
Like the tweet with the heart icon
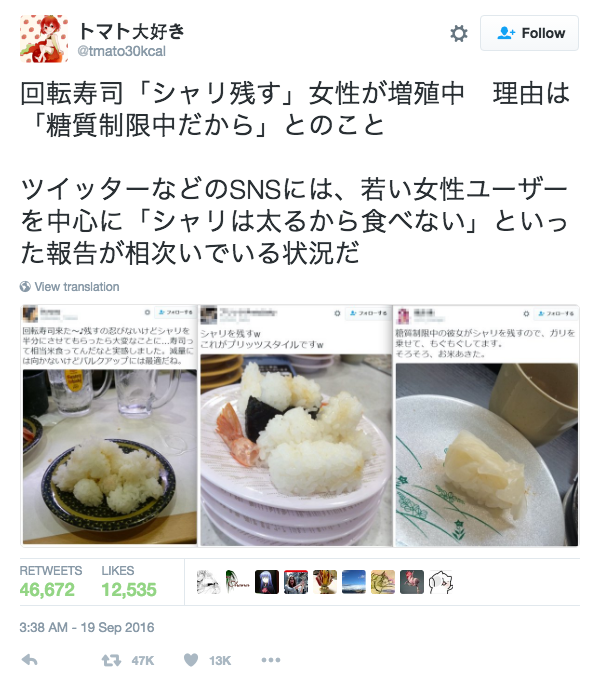pyautogui.click(x=191, y=660)
